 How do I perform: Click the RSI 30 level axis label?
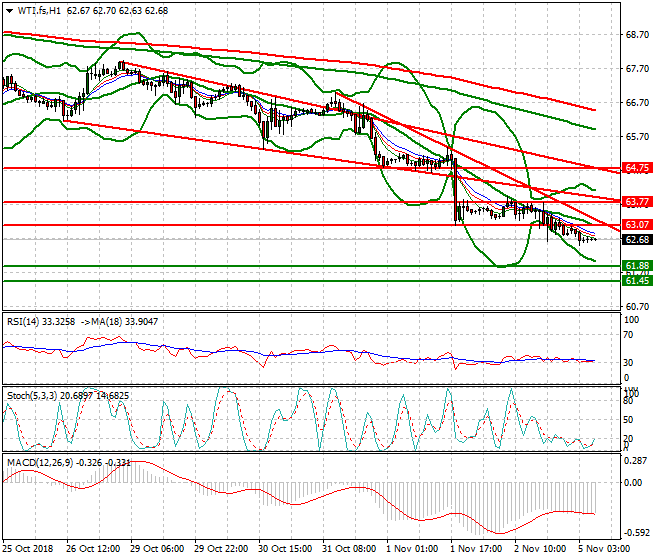(628, 363)
